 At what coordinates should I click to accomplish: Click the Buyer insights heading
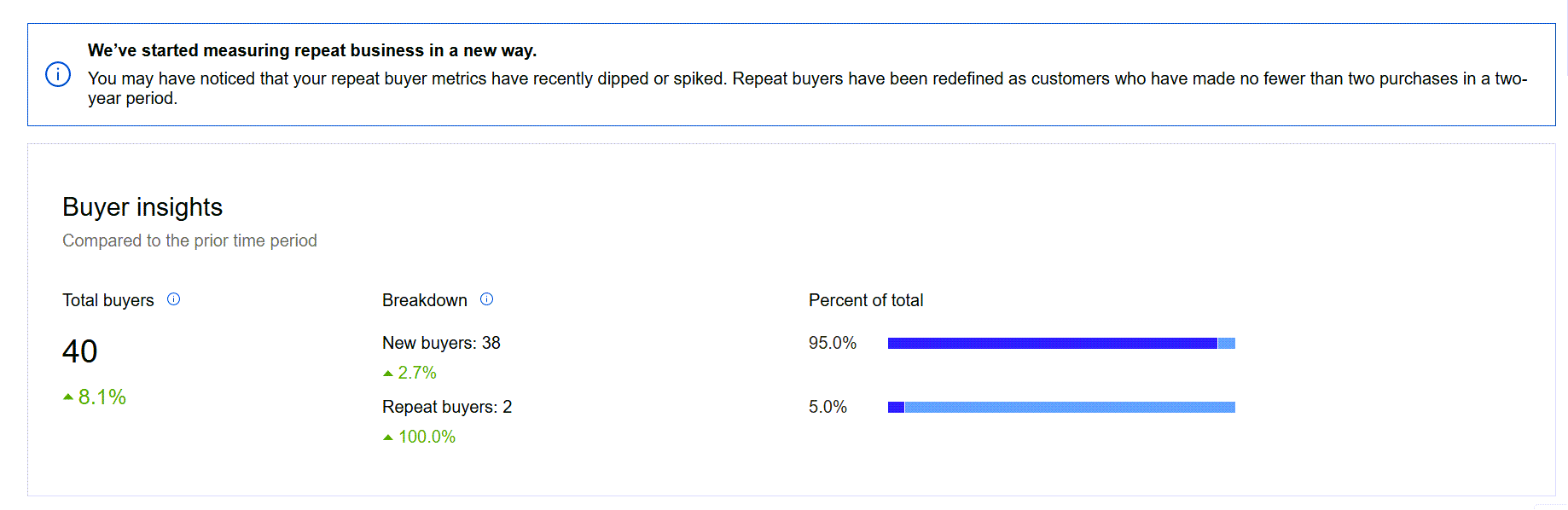tap(142, 206)
